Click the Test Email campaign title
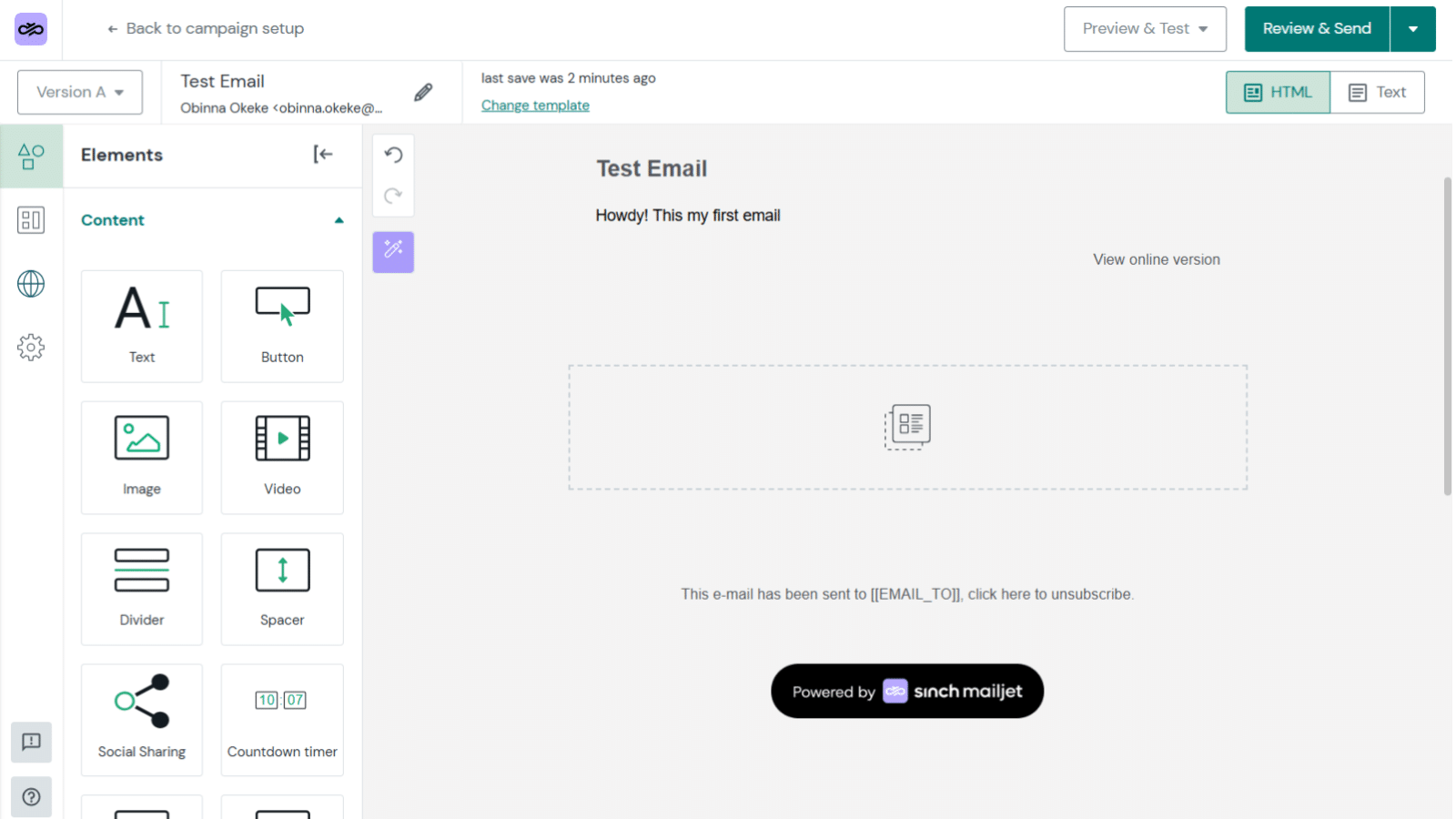 pyautogui.click(x=222, y=81)
